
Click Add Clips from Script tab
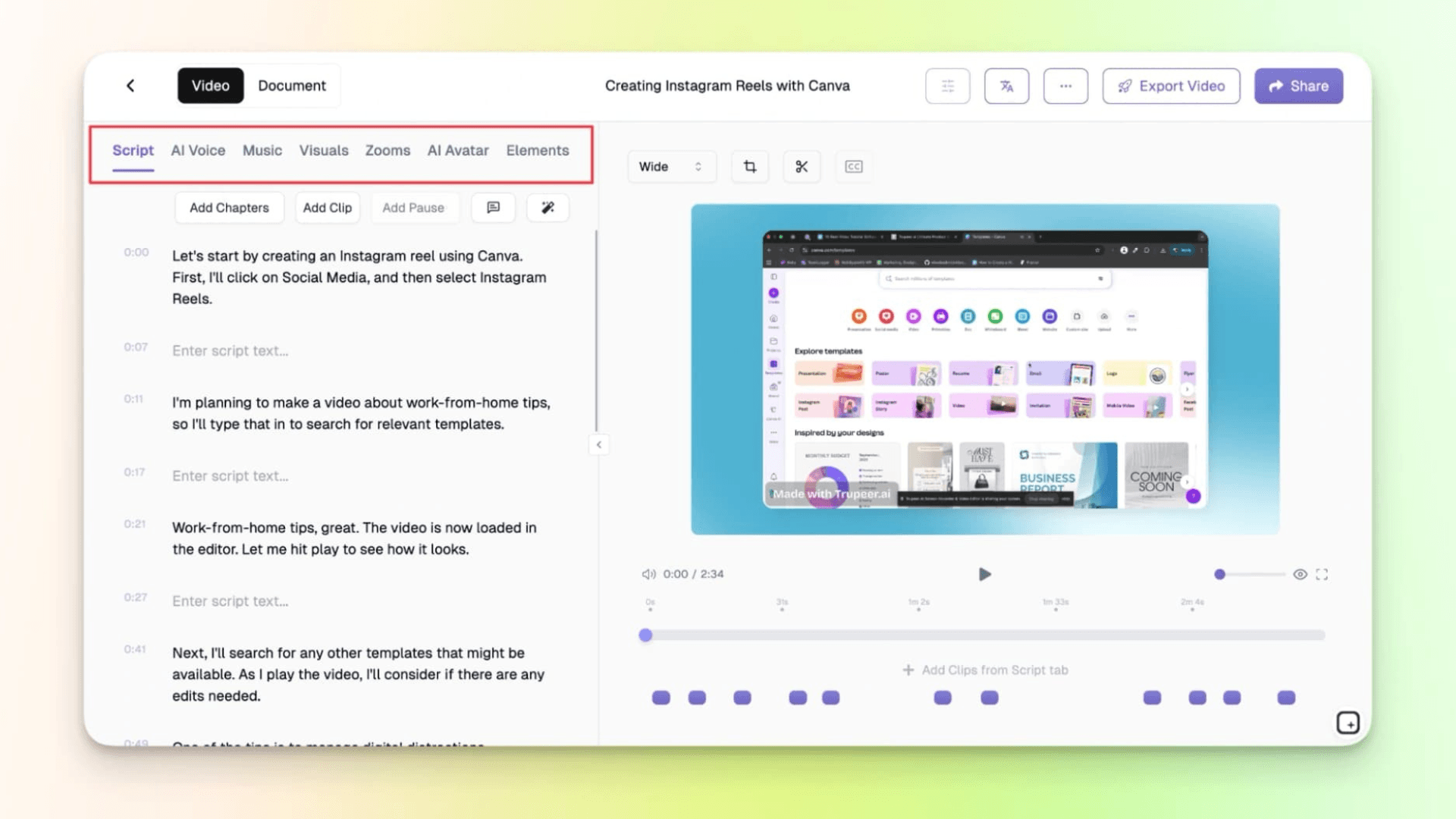985,670
